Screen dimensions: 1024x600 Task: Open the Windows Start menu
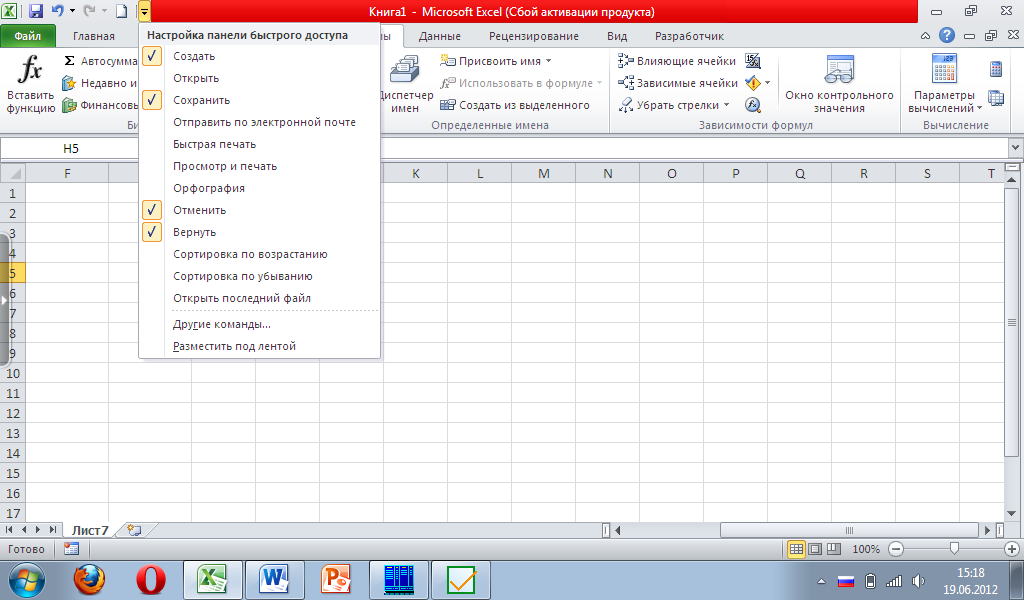pos(27,580)
